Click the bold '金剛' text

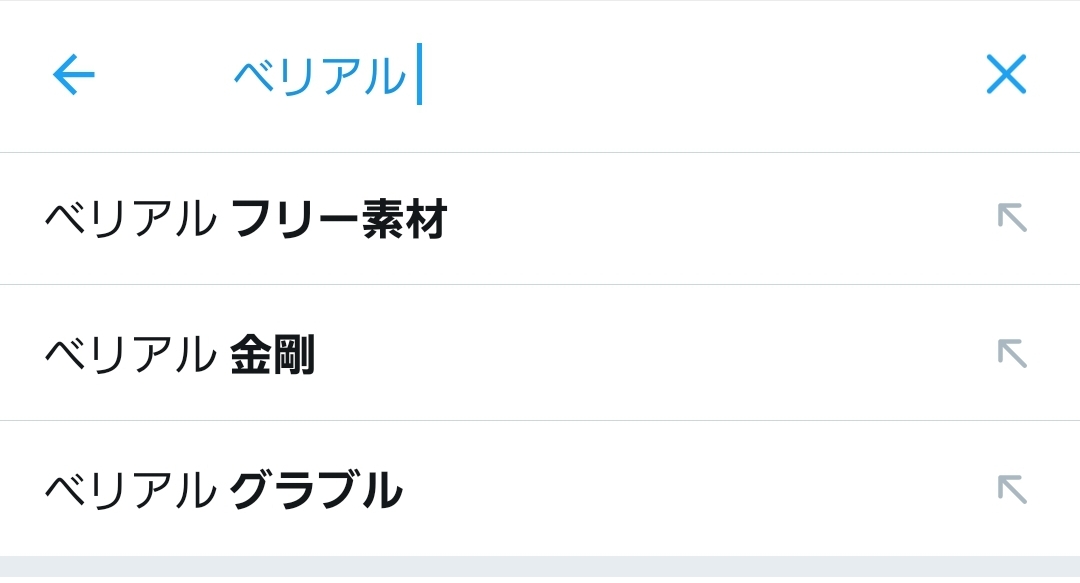pos(272,355)
